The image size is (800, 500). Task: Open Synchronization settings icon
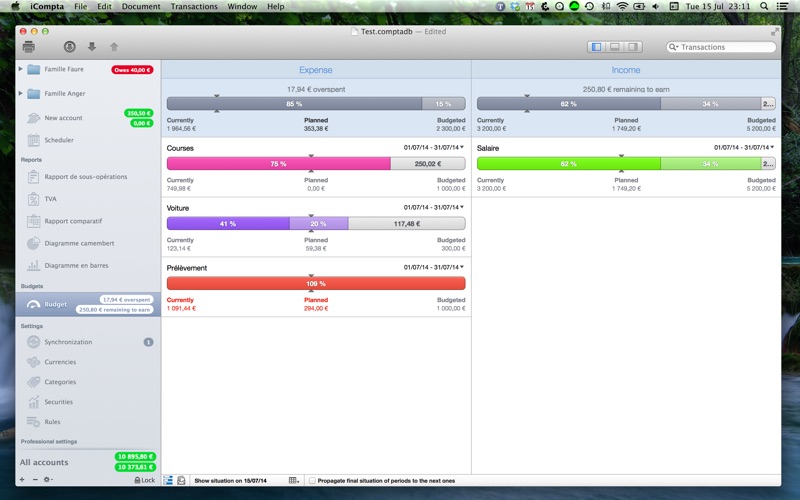point(34,342)
